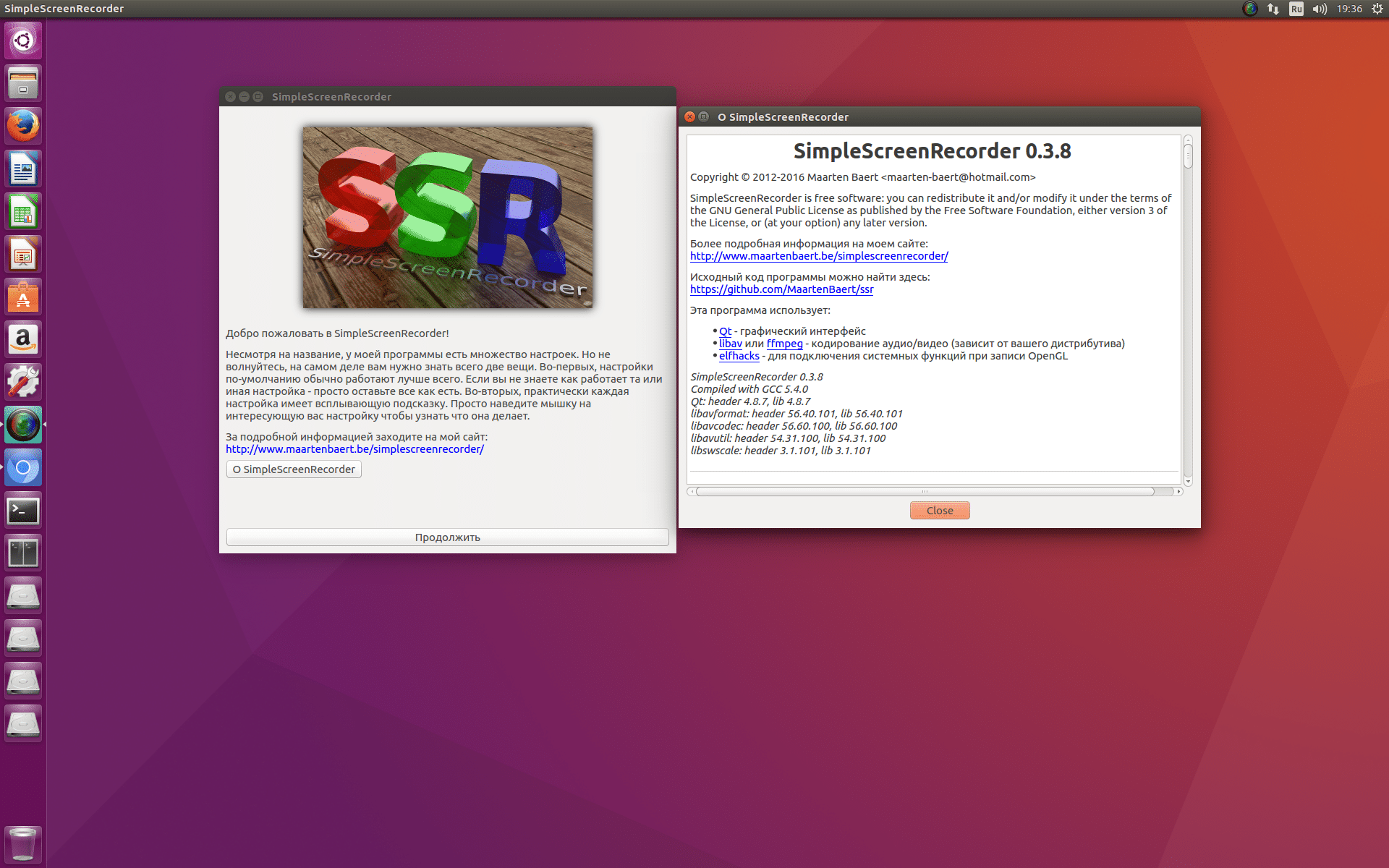Open the github.com/MaartenBaert/ssr link
This screenshot has height=868, width=1389.
[781, 289]
